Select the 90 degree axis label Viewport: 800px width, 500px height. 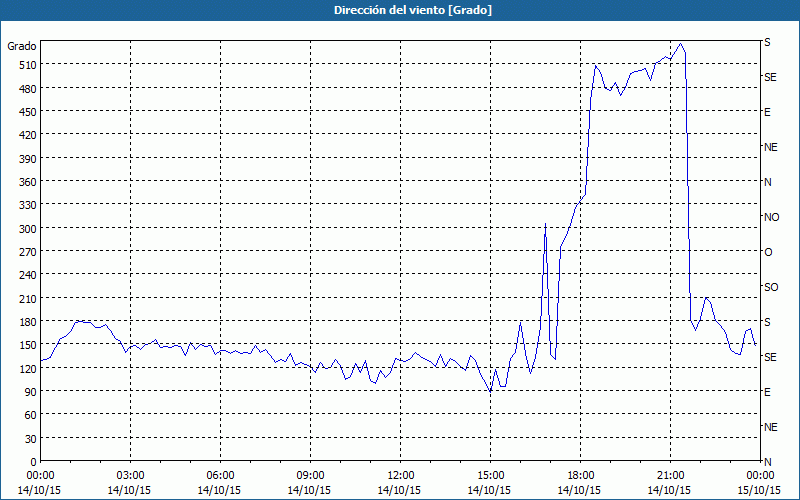point(31,392)
